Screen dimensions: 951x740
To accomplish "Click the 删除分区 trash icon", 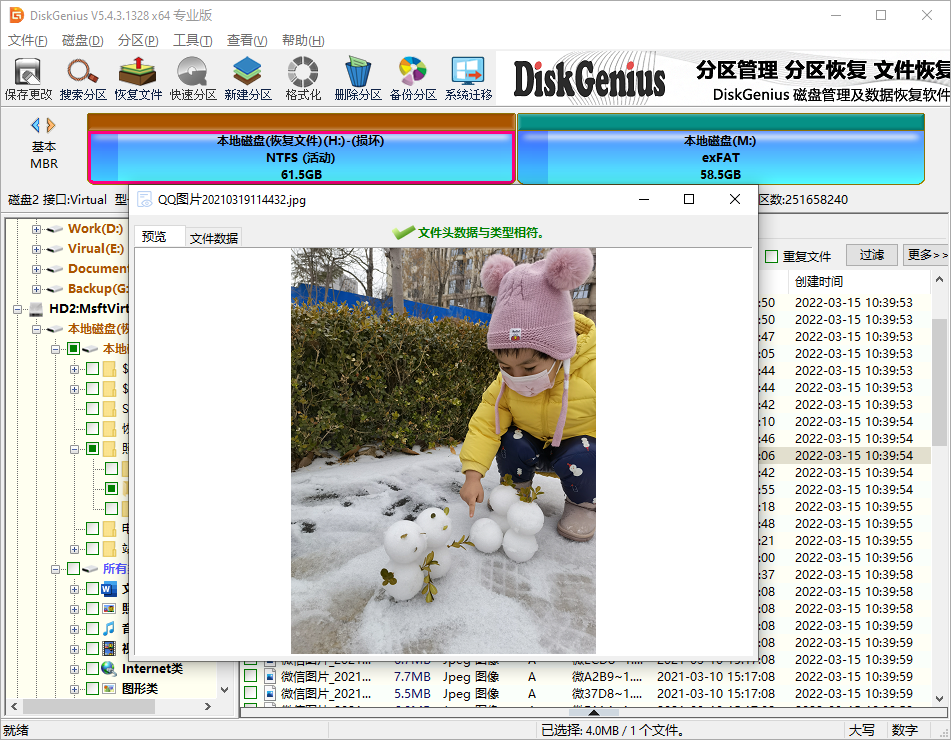I will tap(358, 78).
